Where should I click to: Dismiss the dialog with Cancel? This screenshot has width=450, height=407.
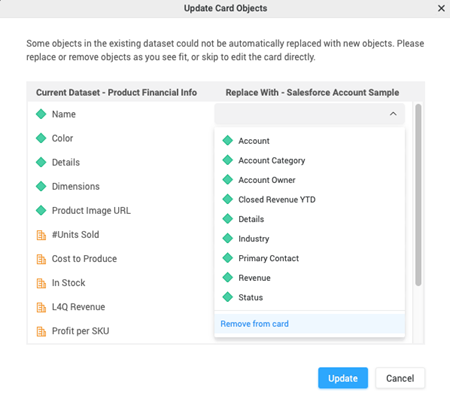pos(400,378)
